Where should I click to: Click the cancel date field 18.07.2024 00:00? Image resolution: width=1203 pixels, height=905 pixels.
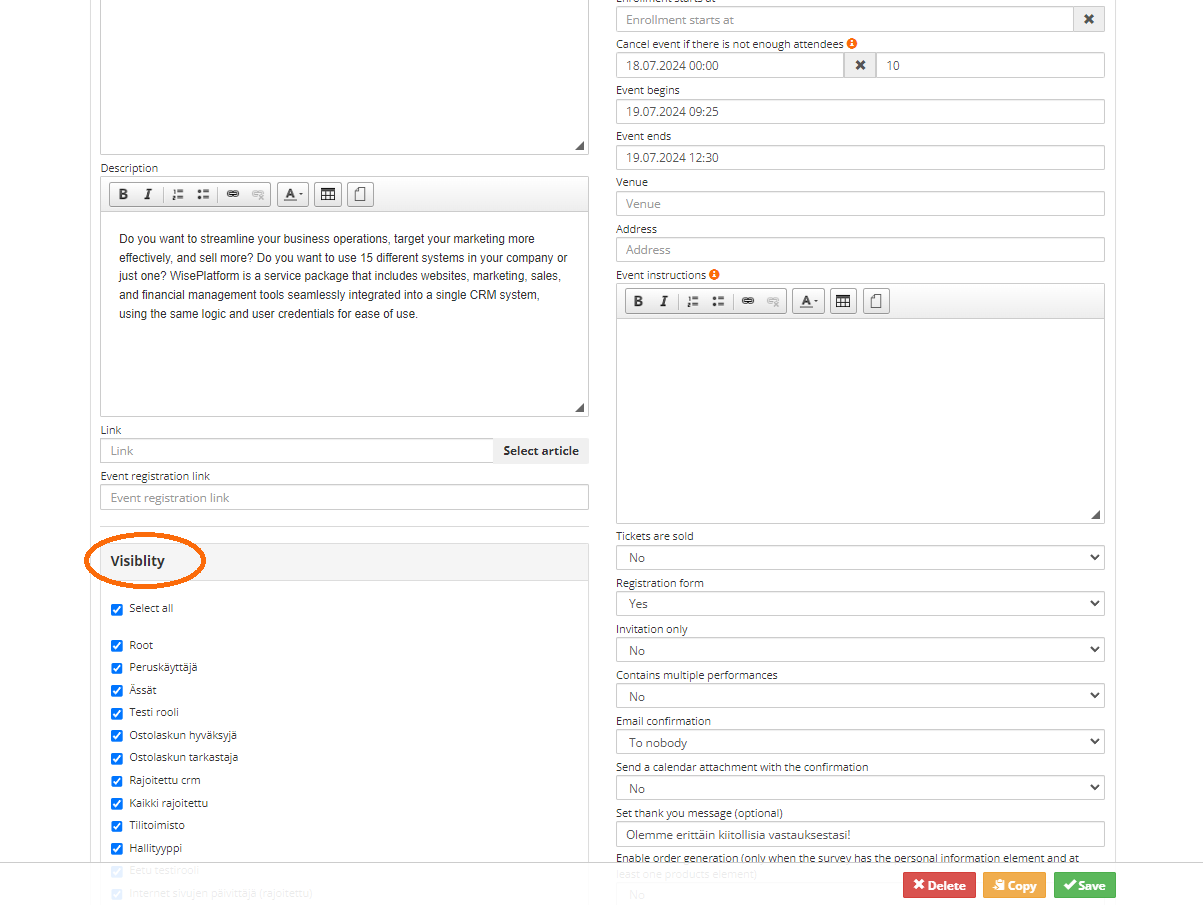coord(730,65)
